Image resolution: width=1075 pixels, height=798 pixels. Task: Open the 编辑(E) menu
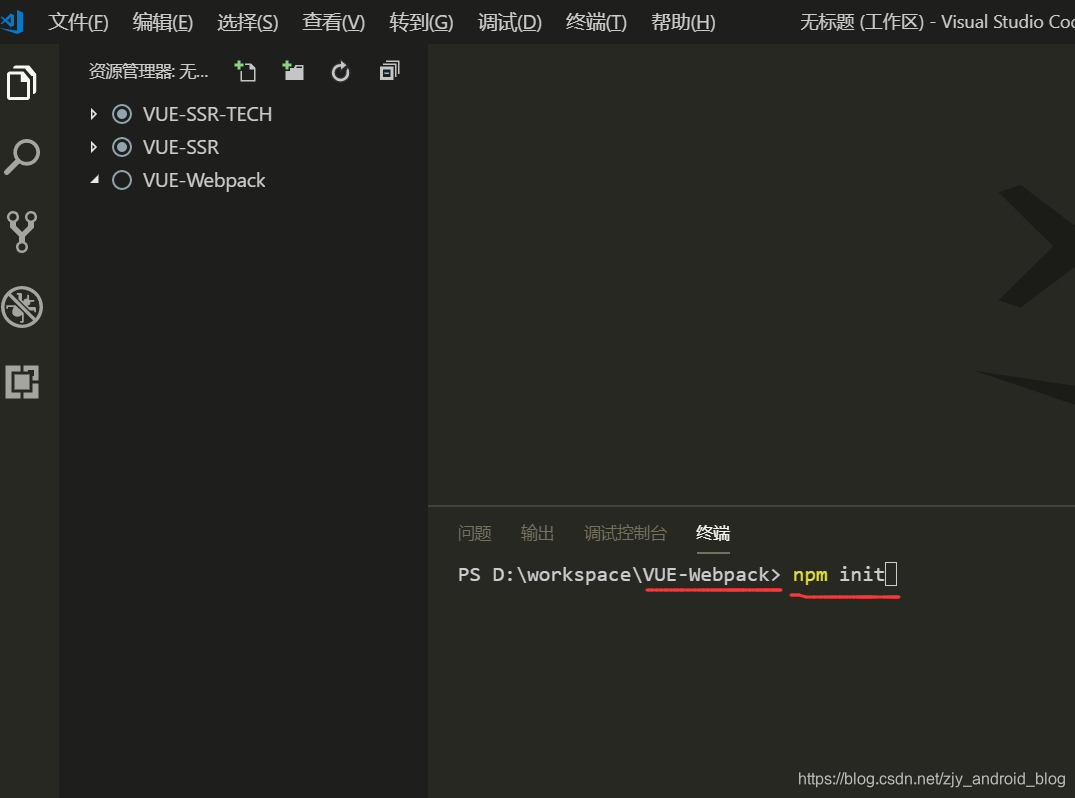162,22
